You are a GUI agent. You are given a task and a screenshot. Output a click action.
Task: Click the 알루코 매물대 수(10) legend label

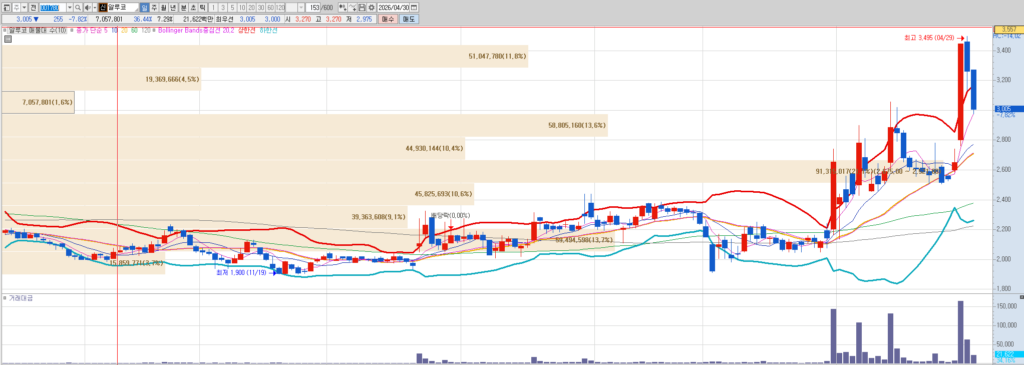pos(37,30)
